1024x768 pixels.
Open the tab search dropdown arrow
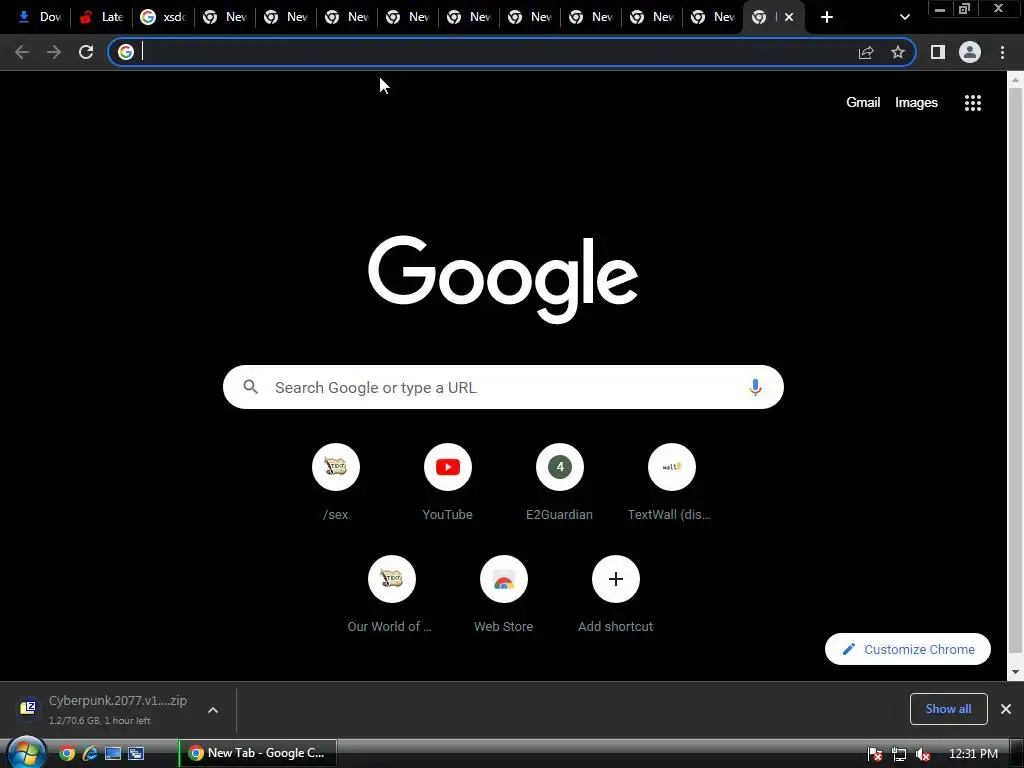click(x=904, y=17)
